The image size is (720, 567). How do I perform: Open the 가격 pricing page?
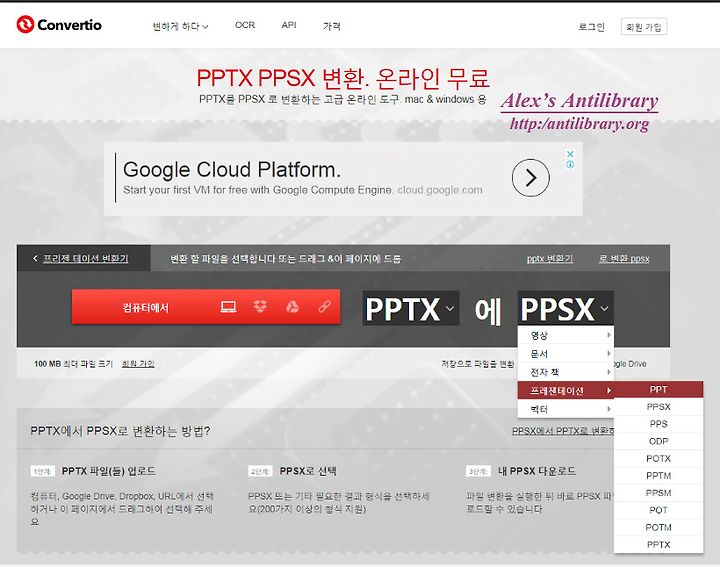[x=332, y=26]
